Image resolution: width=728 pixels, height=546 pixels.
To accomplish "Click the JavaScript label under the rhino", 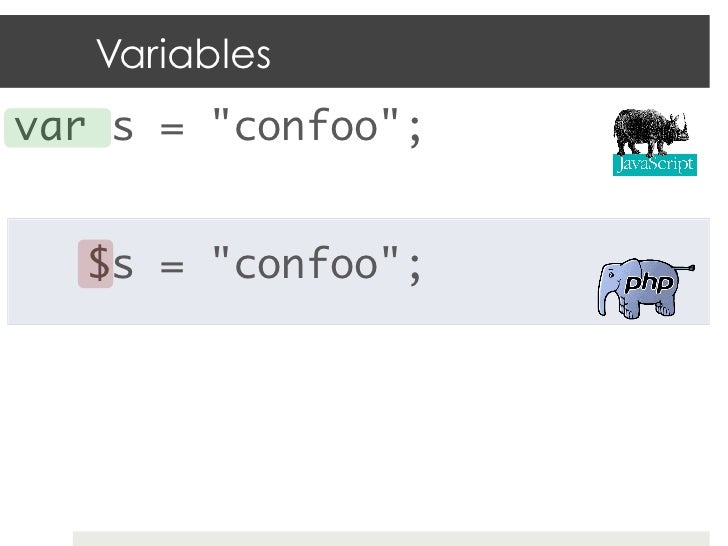I will (x=654, y=165).
